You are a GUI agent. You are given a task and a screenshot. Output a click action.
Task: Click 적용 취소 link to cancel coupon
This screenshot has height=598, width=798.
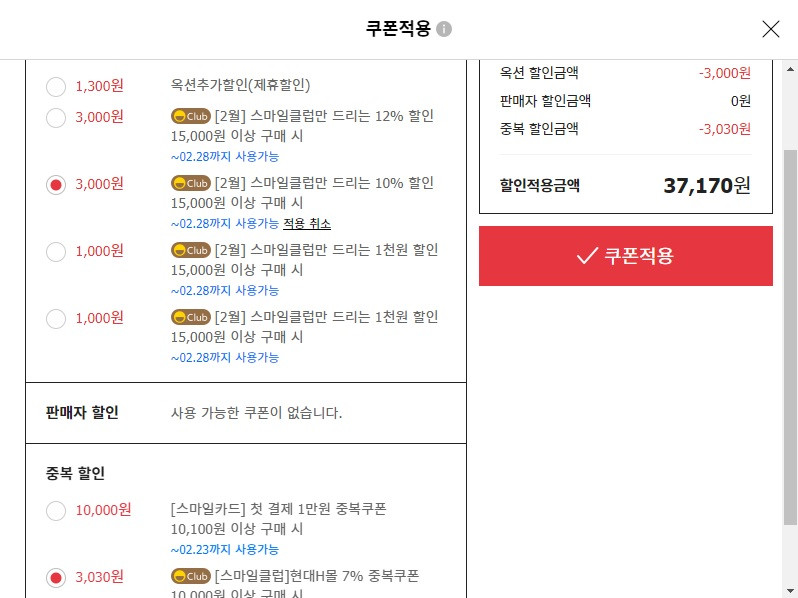click(x=307, y=223)
